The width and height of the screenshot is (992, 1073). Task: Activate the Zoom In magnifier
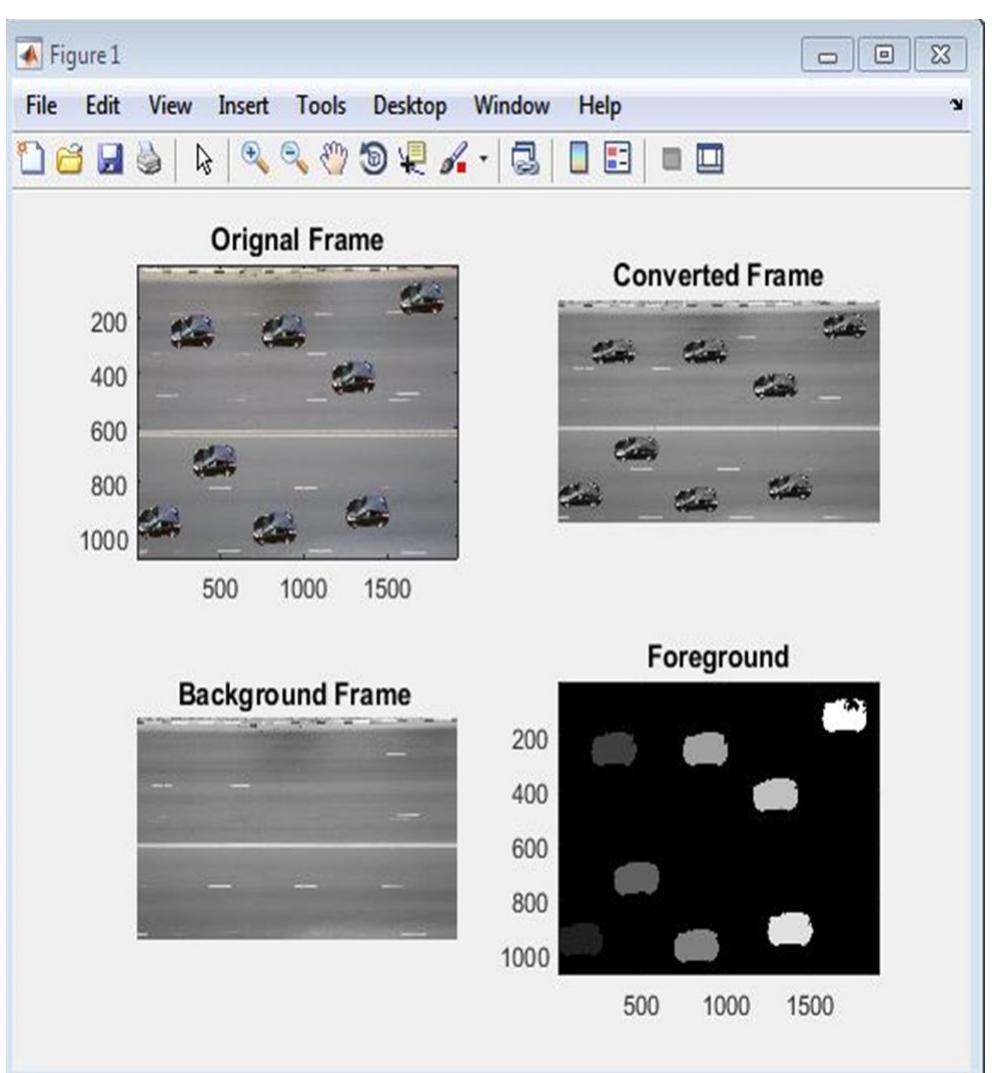[x=254, y=158]
